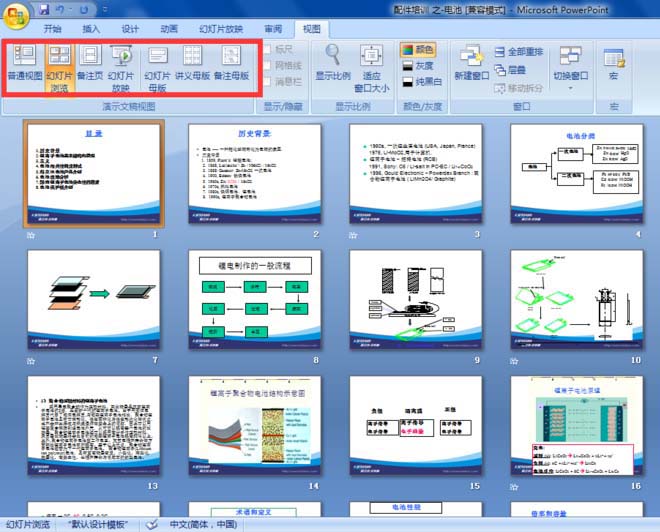Click 全部重排 arrange all
The height and width of the screenshot is (532, 660).
pyautogui.click(x=518, y=52)
